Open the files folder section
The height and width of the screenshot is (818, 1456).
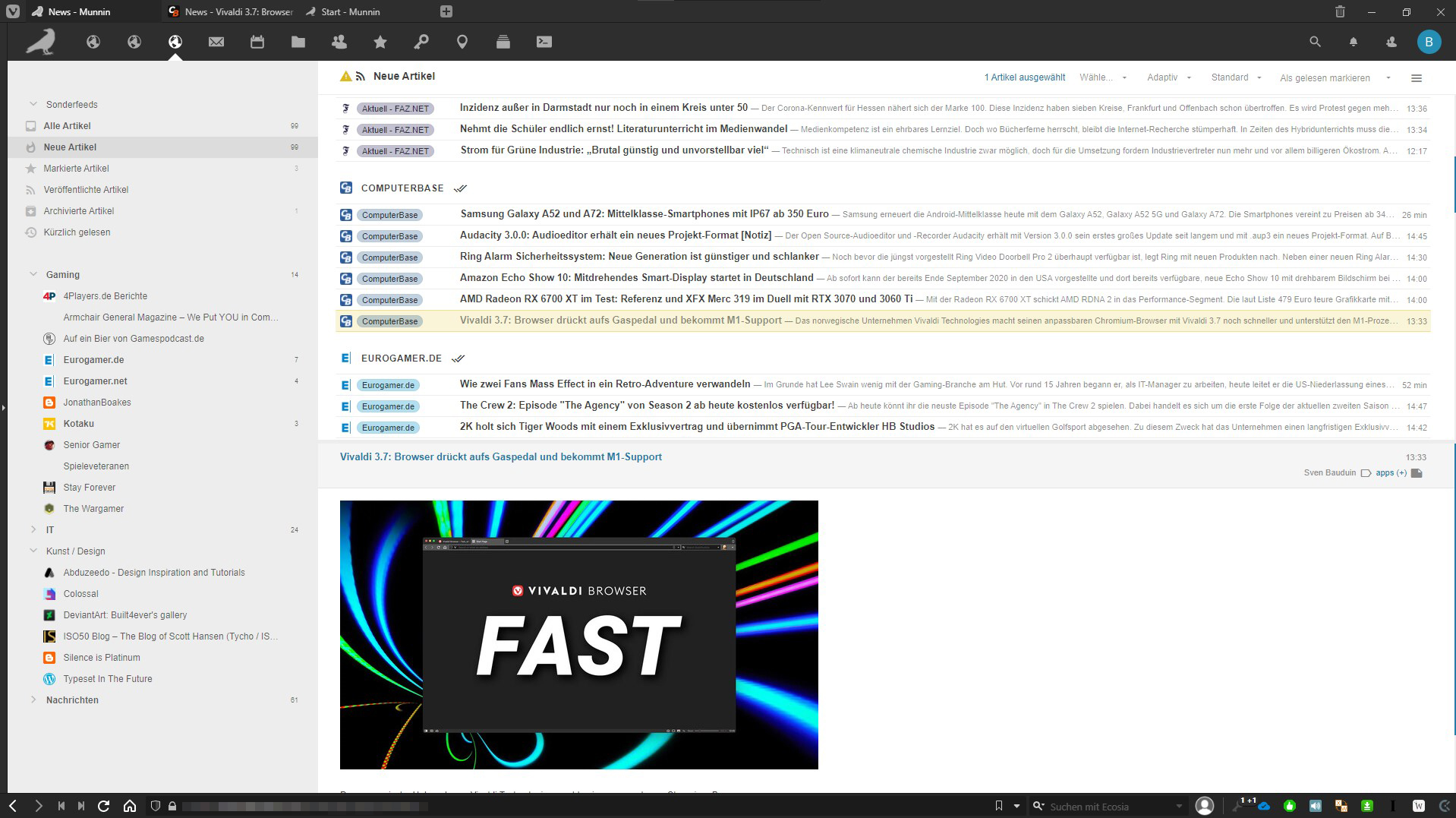point(298,42)
